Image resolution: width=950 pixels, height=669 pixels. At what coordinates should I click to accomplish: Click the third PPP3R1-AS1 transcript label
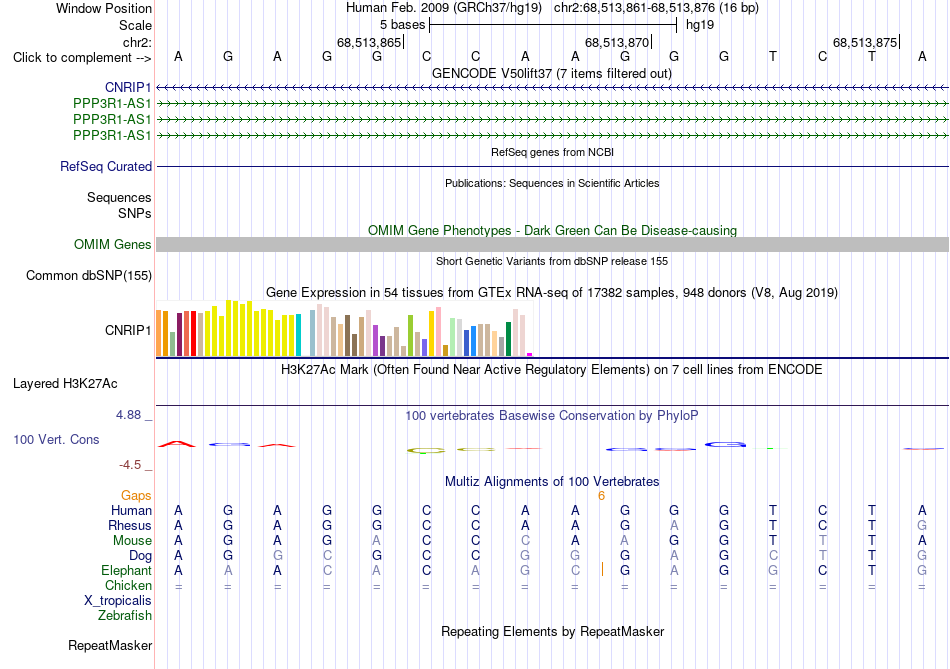coord(112,135)
